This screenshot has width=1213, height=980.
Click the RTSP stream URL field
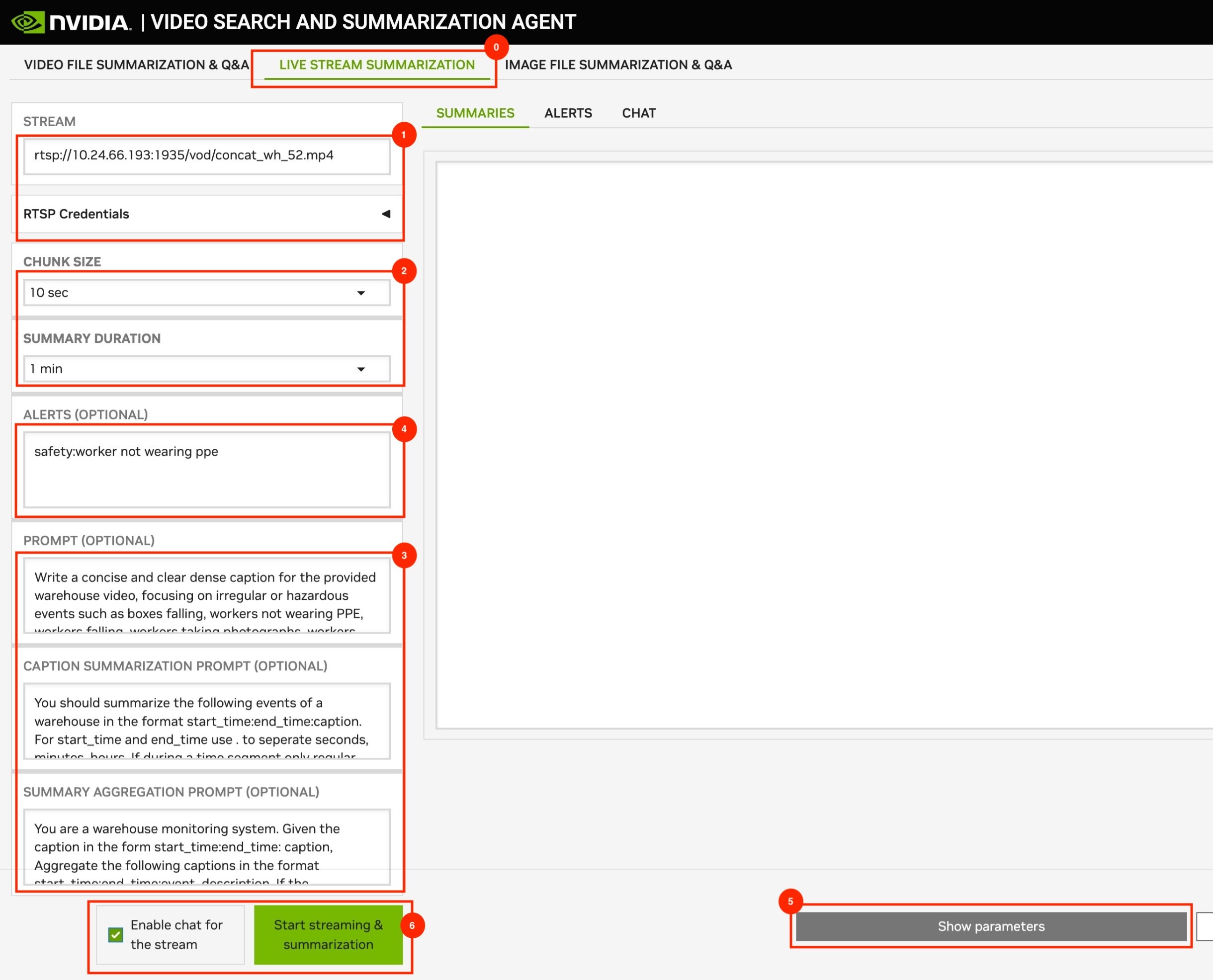207,156
